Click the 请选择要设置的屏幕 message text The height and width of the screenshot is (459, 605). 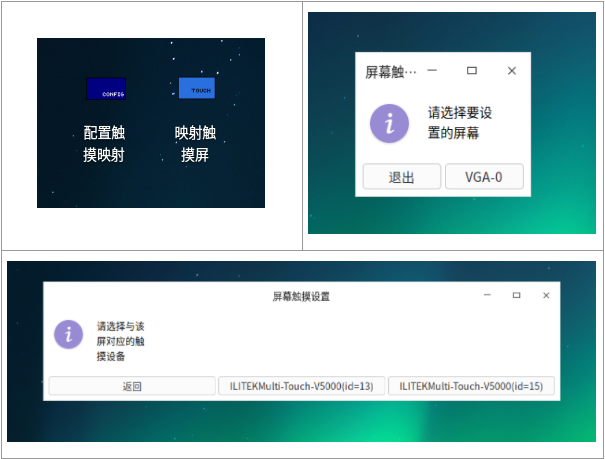460,123
